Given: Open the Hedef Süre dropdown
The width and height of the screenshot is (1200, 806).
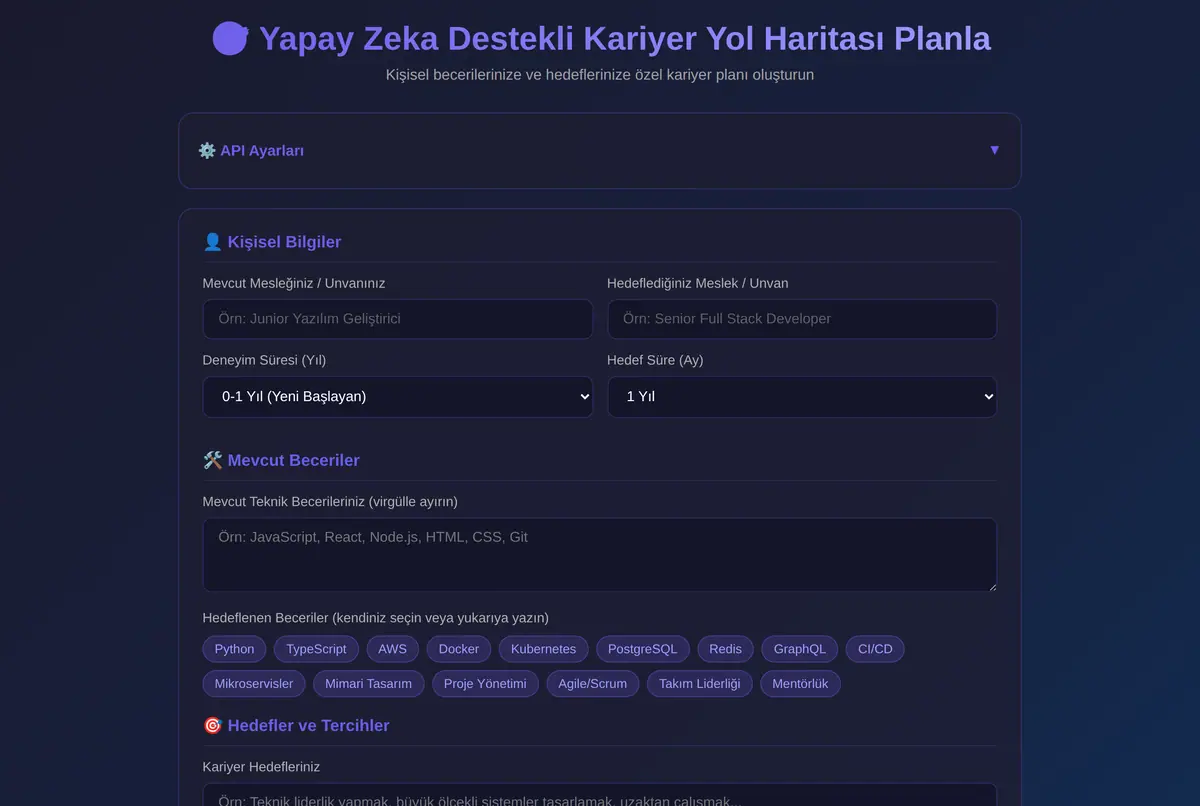Looking at the screenshot, I should pos(802,397).
